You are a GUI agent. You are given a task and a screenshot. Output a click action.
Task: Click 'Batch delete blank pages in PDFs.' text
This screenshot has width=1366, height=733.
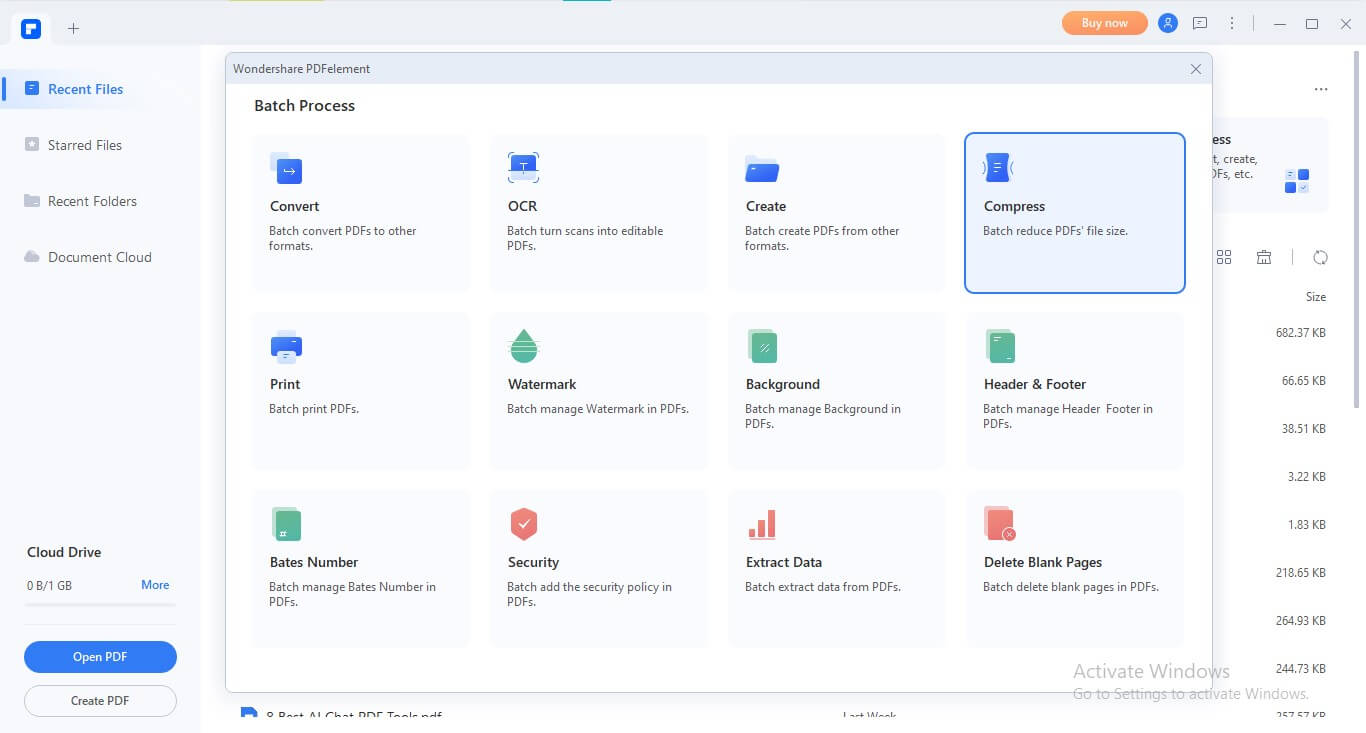(1071, 587)
